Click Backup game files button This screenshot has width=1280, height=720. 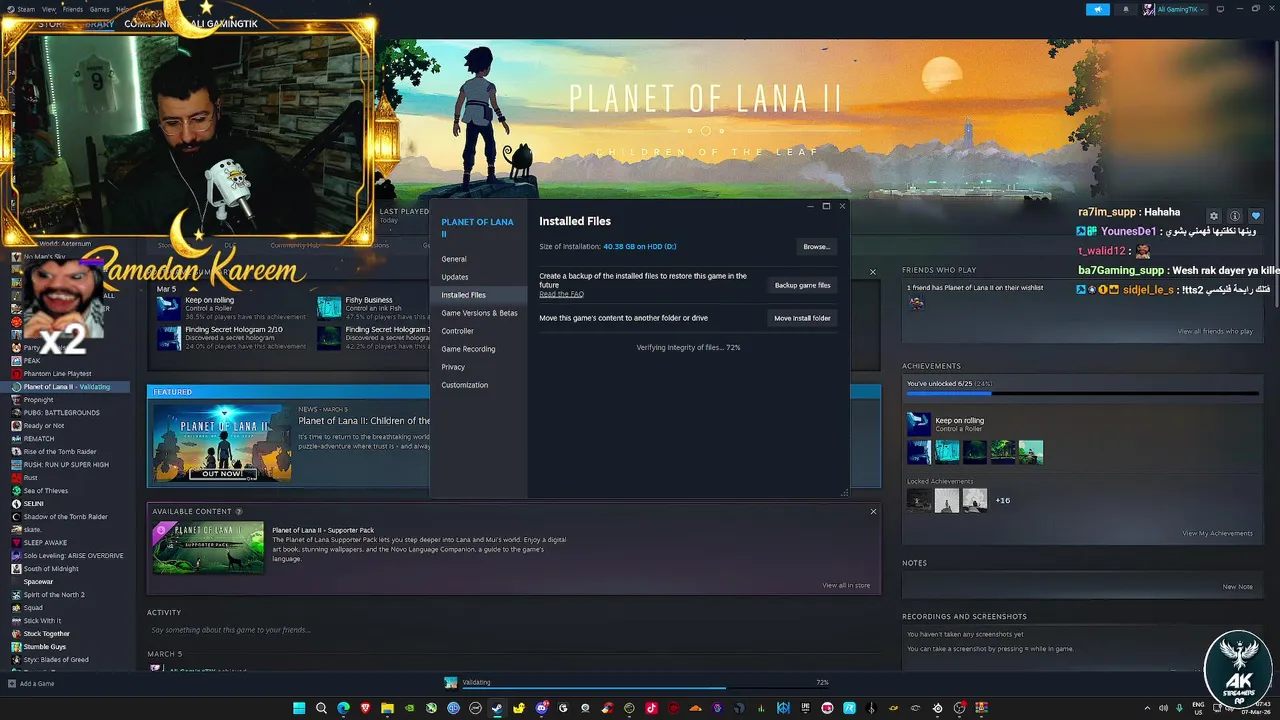[x=802, y=285]
